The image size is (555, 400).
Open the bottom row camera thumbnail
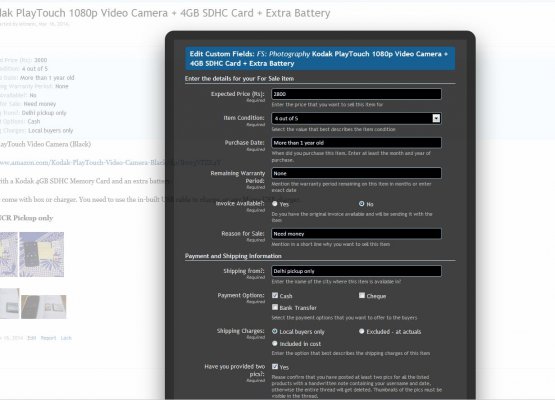pos(44,307)
